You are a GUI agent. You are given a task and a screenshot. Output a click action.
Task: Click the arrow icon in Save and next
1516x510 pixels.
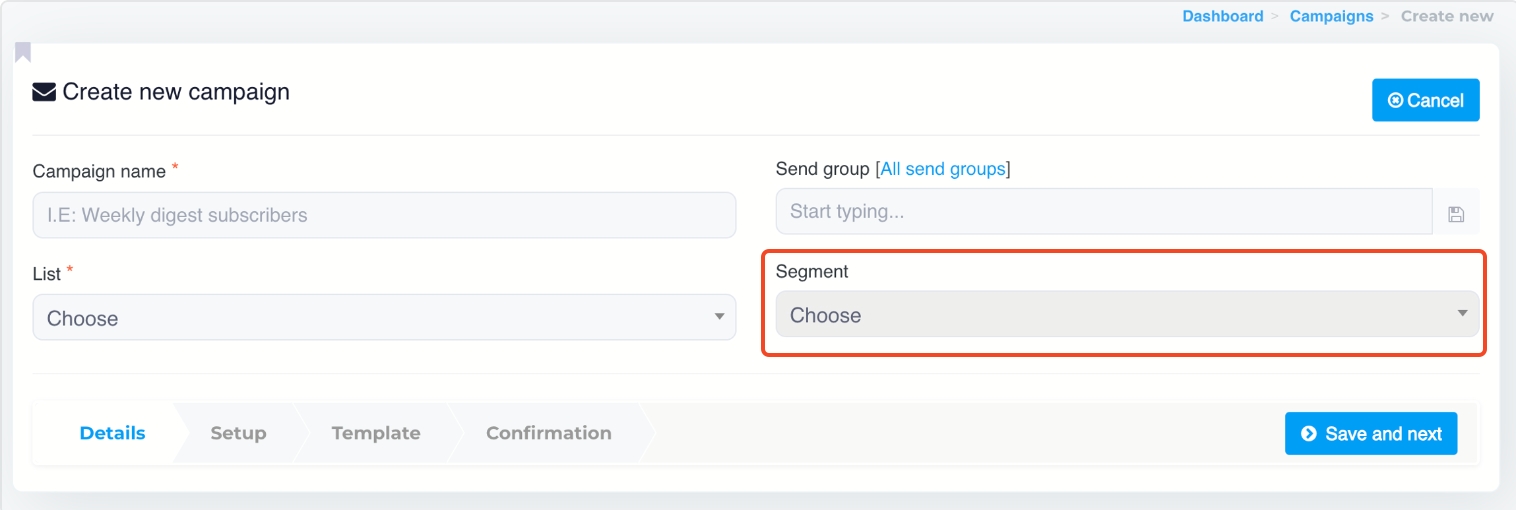1308,434
